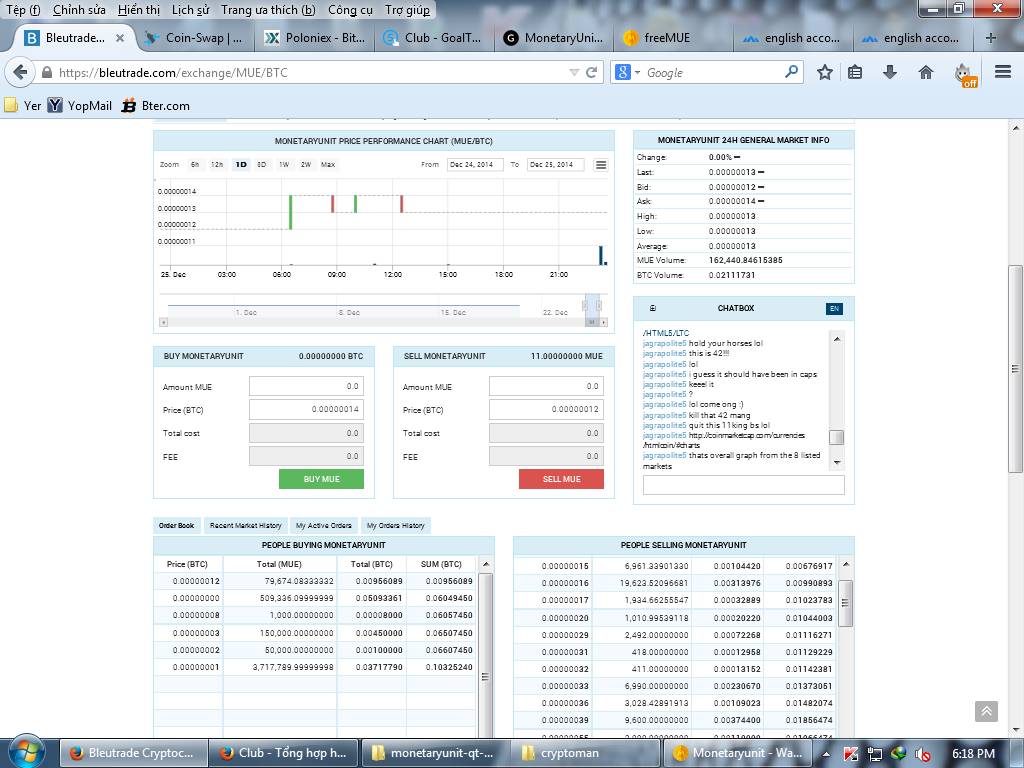The width and height of the screenshot is (1024, 768).
Task: Toggle the Greasemonkey off icon
Action: point(963,73)
